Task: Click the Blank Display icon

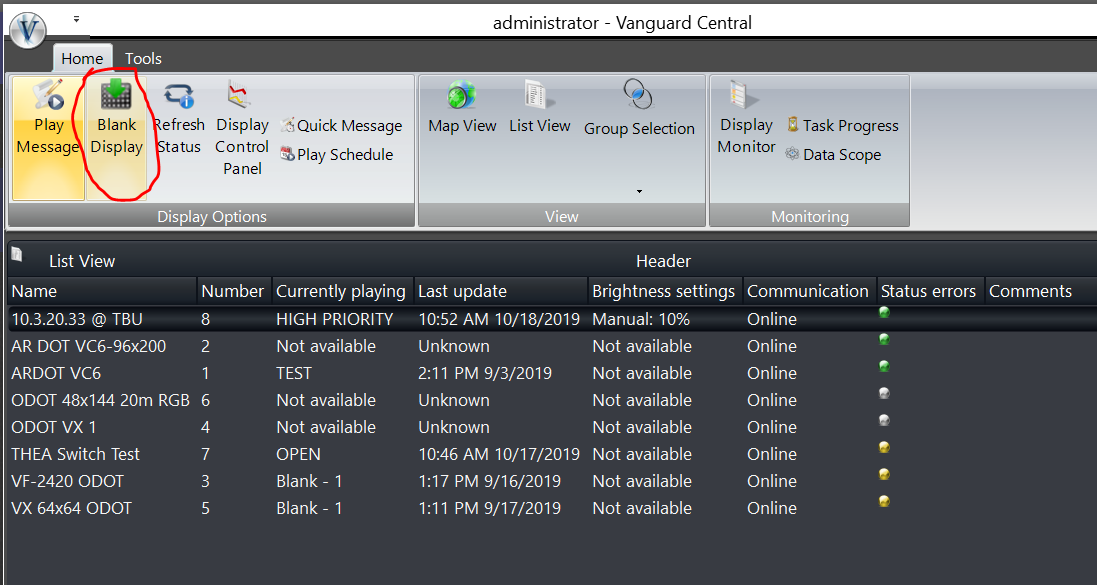Action: pyautogui.click(x=117, y=96)
